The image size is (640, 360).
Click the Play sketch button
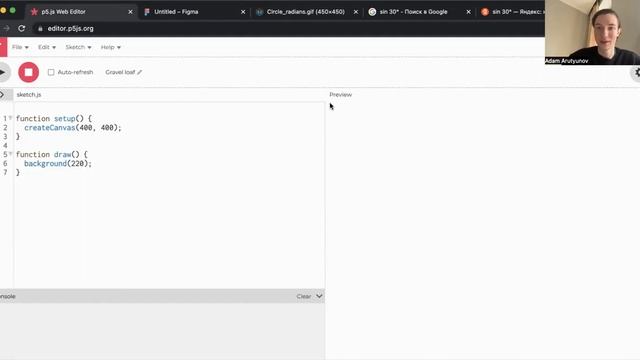pyautogui.click(x=3, y=72)
